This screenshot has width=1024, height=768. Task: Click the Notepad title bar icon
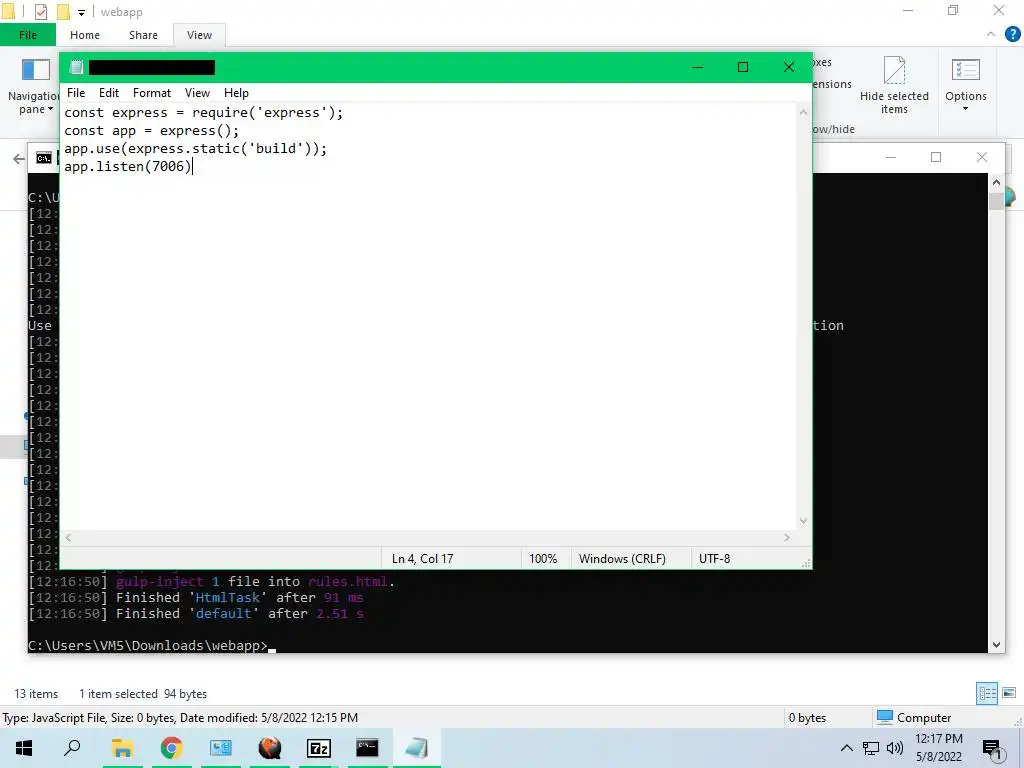tap(76, 67)
